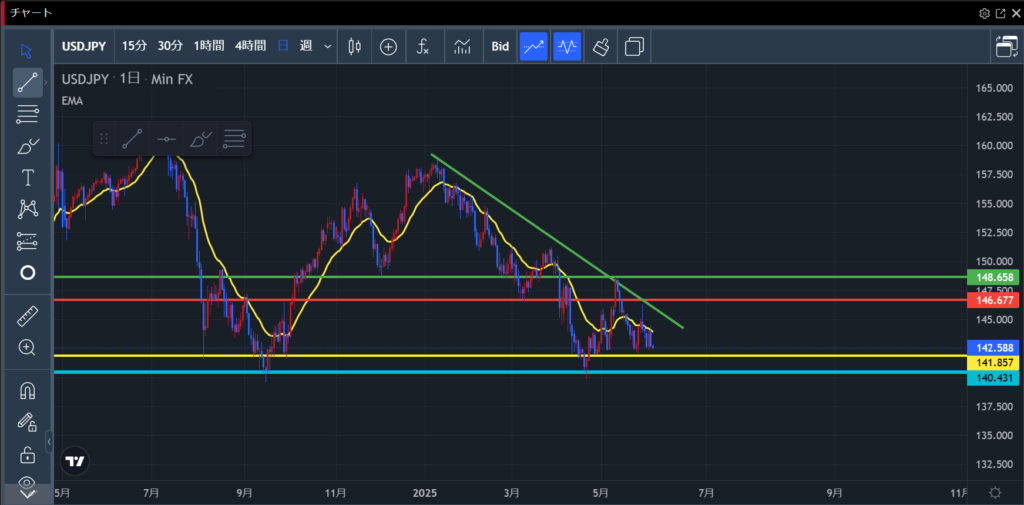Open candlestick chart type selector
Screen dimensions: 1024x505
pyautogui.click(x=355, y=46)
